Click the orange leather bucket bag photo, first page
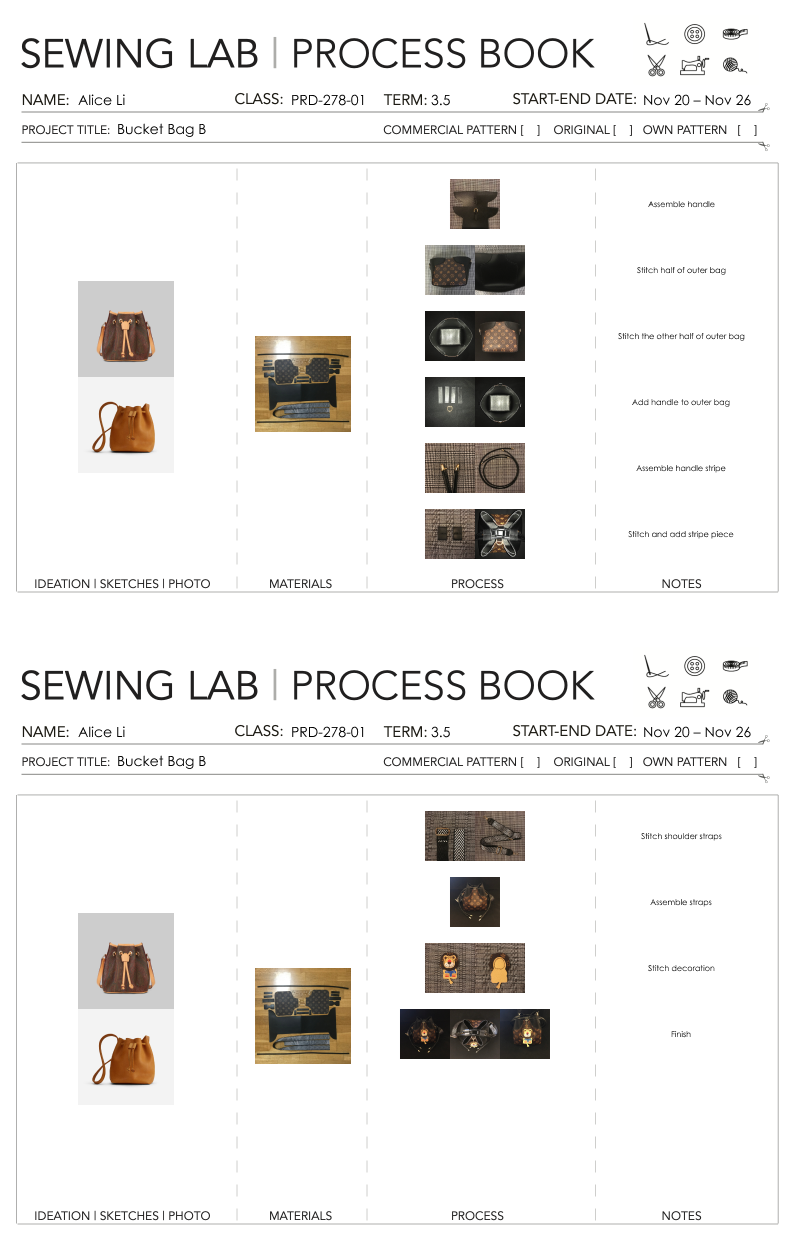 pos(126,425)
